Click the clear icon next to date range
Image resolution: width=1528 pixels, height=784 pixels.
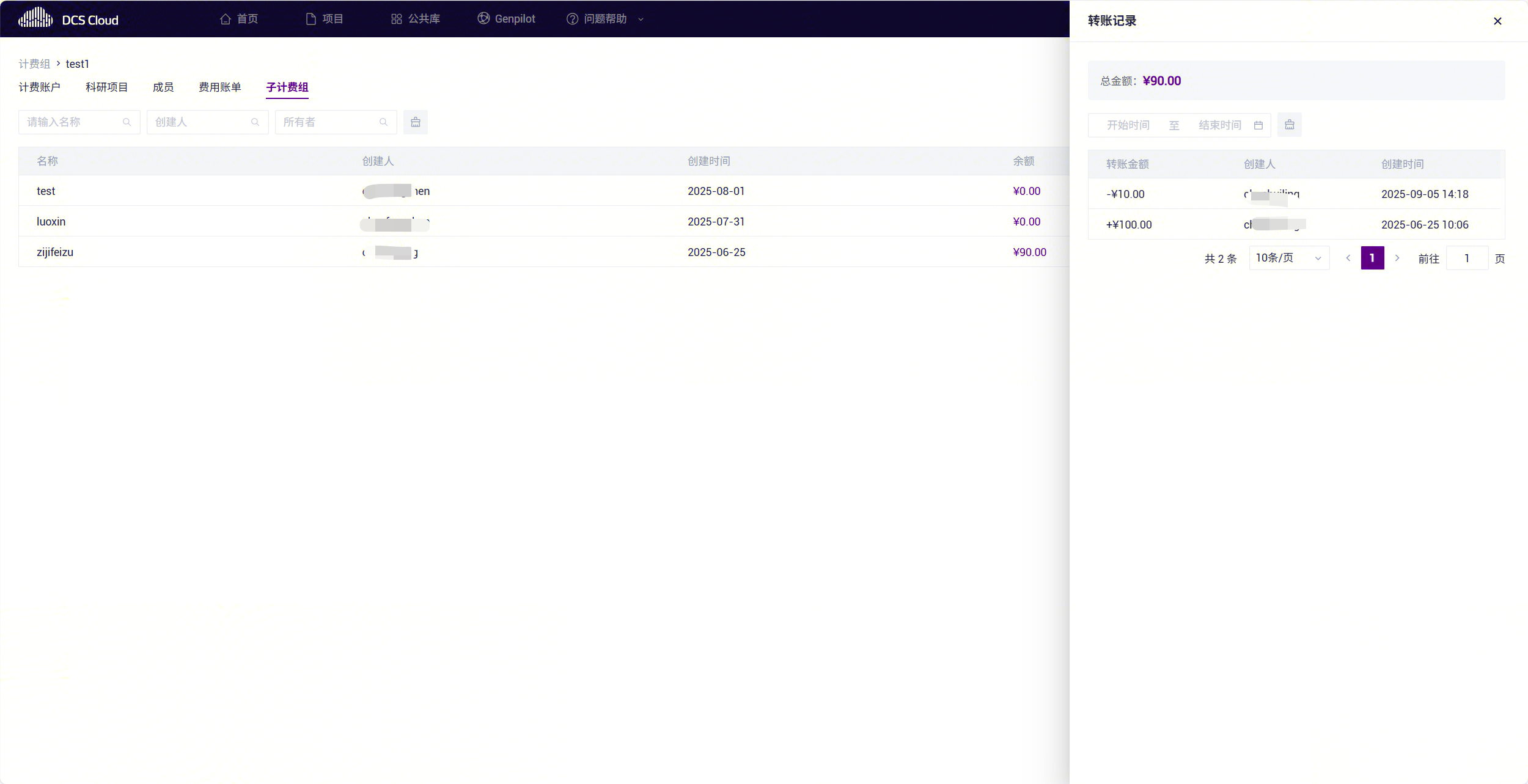tap(1290, 125)
